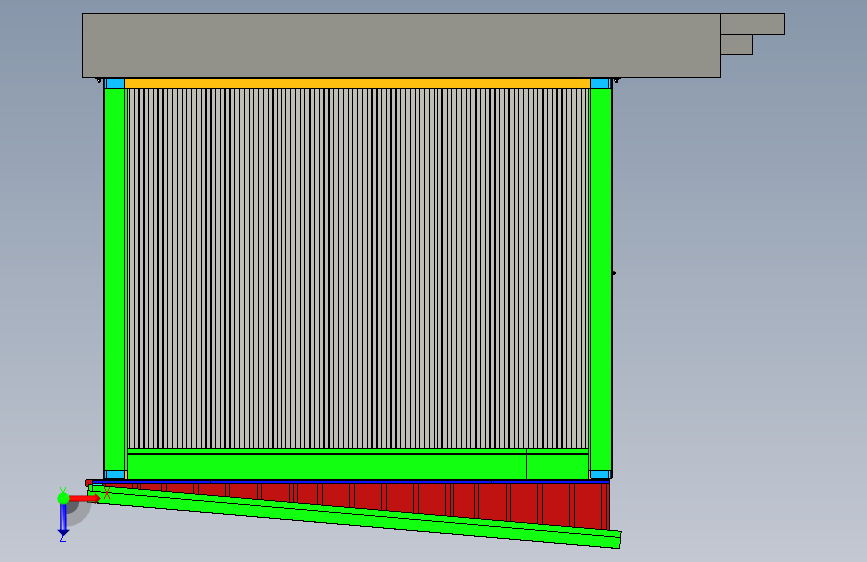Pick the orange top rail

(357, 84)
